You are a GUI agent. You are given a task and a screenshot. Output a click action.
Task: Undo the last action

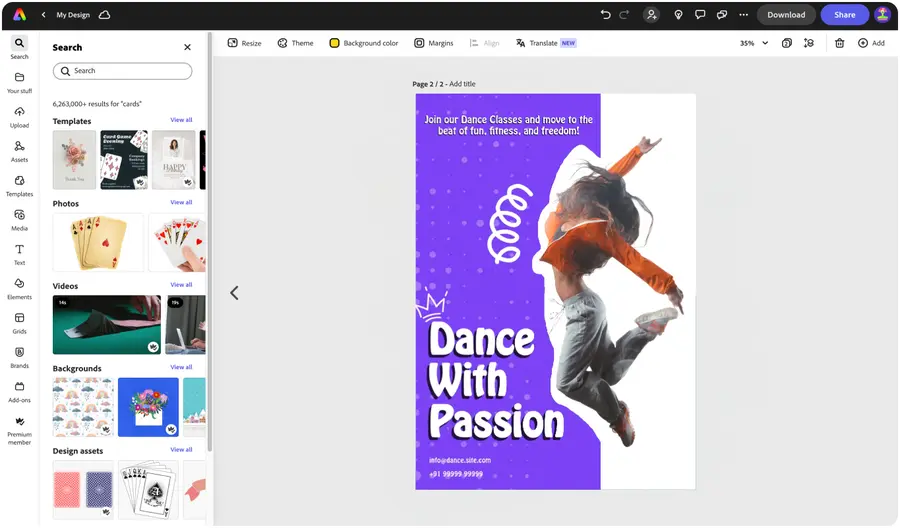point(605,15)
